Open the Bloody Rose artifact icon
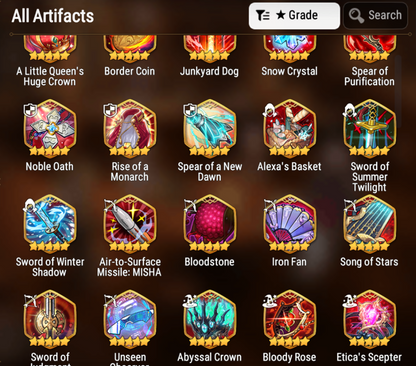Screen dimensions: 416x366 (289, 319)
